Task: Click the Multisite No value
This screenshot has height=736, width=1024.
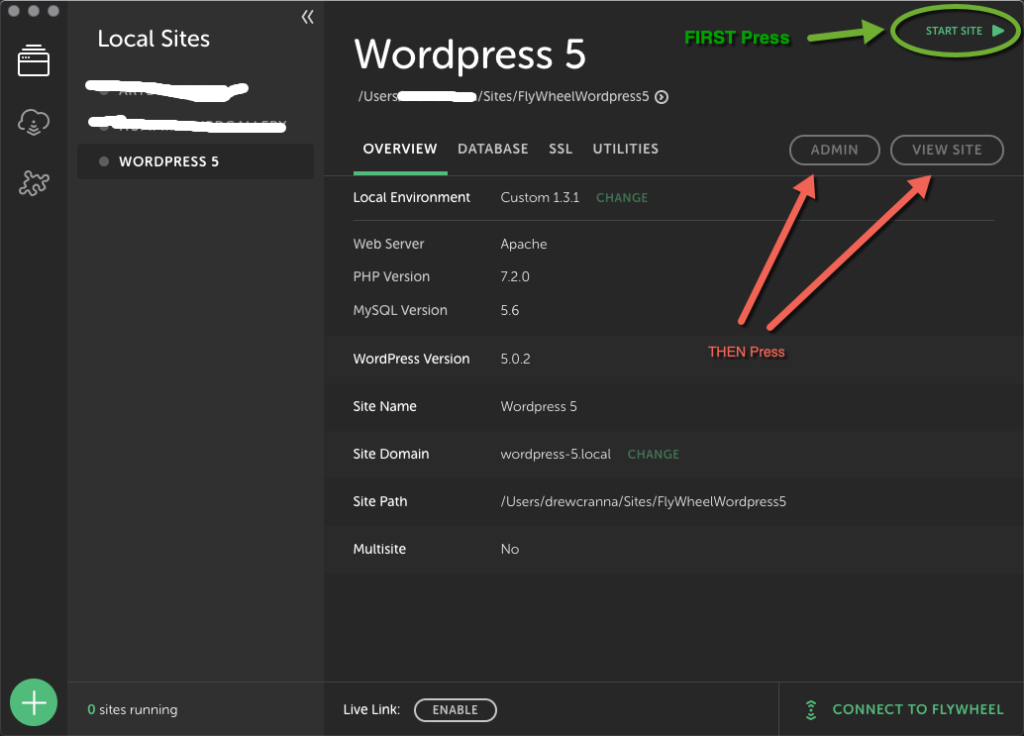Action: (x=509, y=549)
